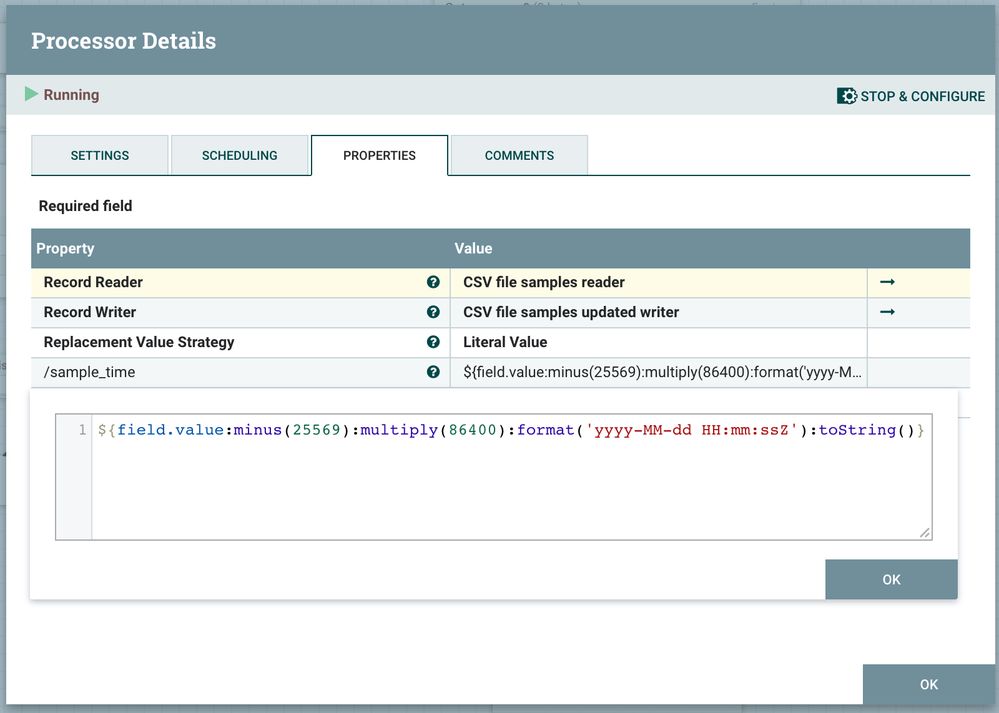Viewport: 999px width, 713px height.
Task: Go to the CSV reader service arrow
Action: [887, 283]
